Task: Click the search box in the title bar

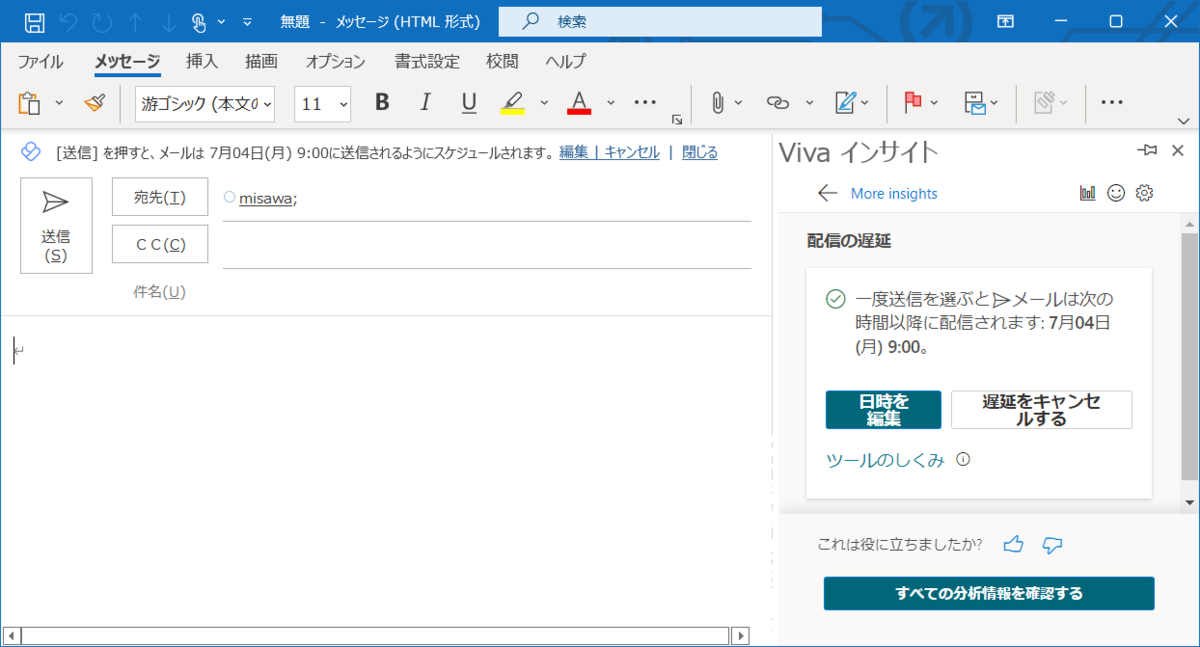Action: click(660, 21)
